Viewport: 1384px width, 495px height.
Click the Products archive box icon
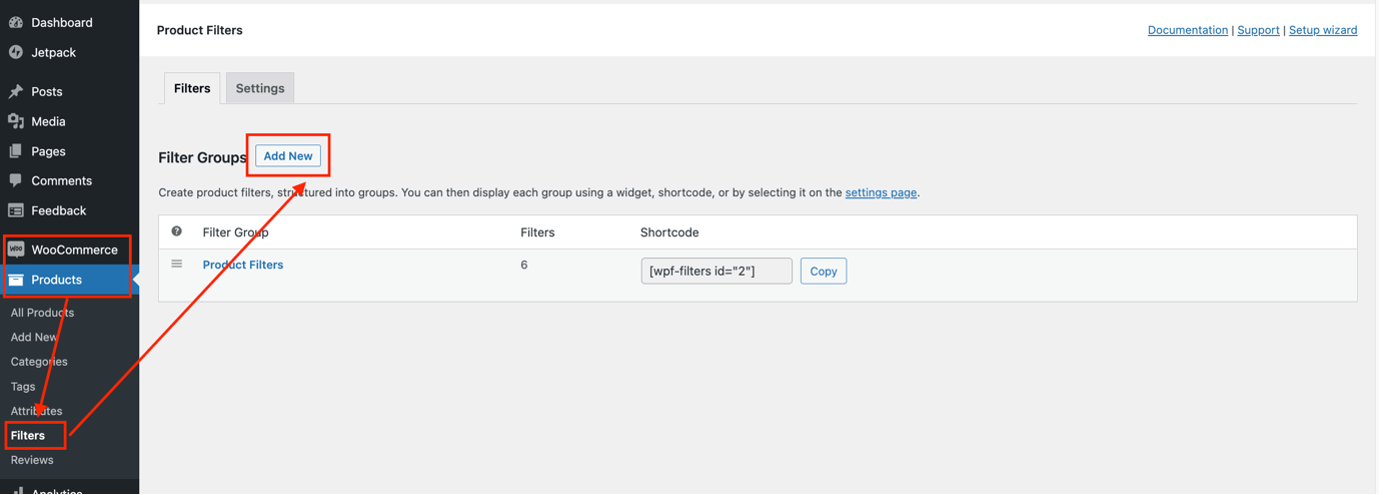pos(16,280)
